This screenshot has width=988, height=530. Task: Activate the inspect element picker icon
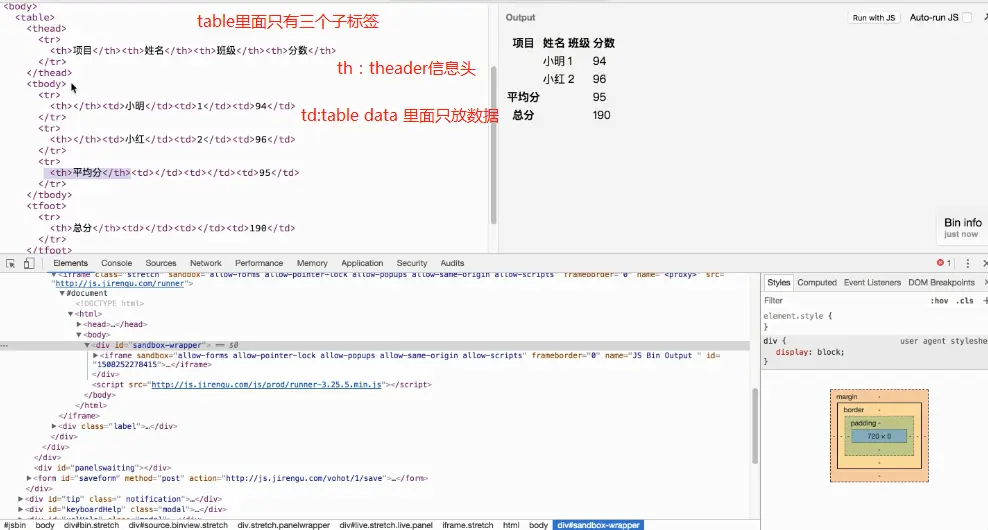11,263
